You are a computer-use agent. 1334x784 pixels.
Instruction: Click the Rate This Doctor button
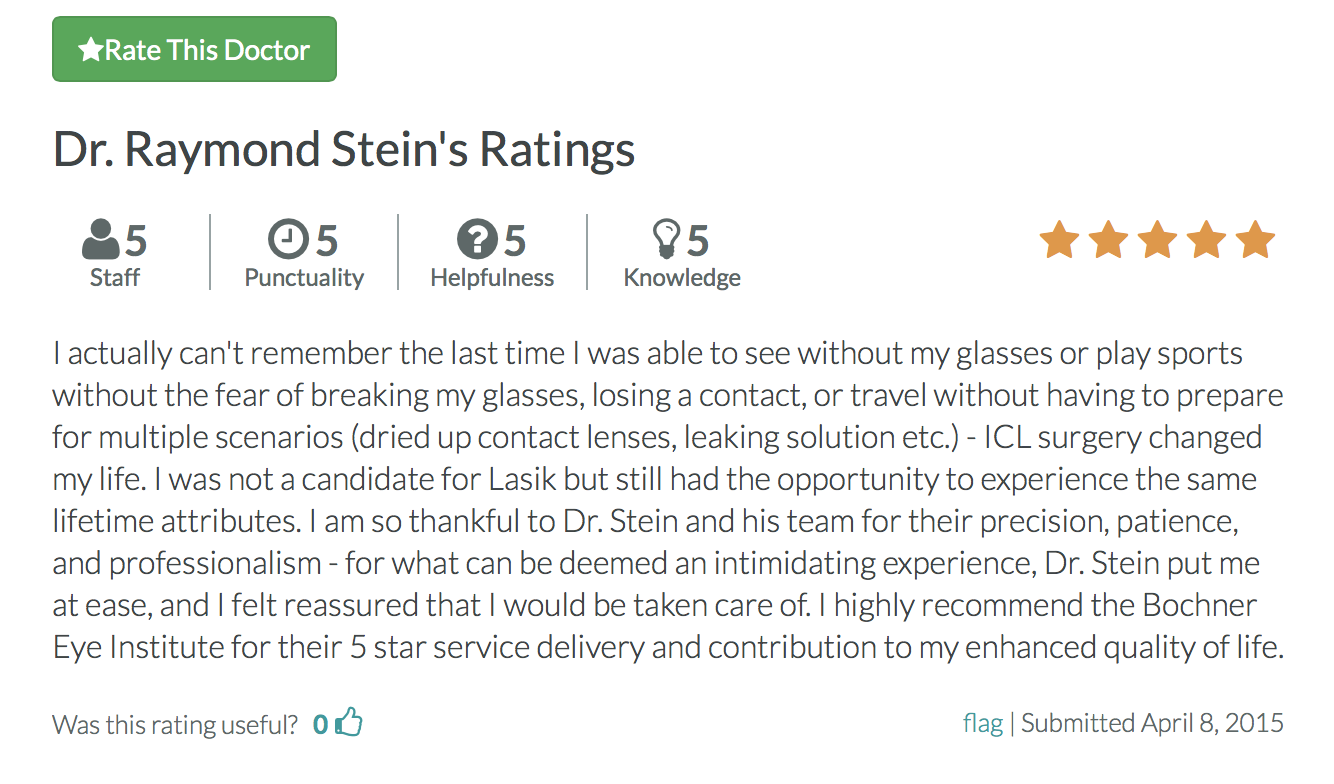click(x=194, y=49)
